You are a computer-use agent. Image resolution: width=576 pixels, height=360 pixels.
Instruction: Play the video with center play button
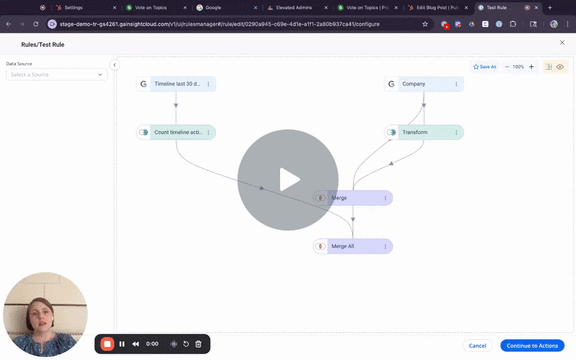[288, 180]
